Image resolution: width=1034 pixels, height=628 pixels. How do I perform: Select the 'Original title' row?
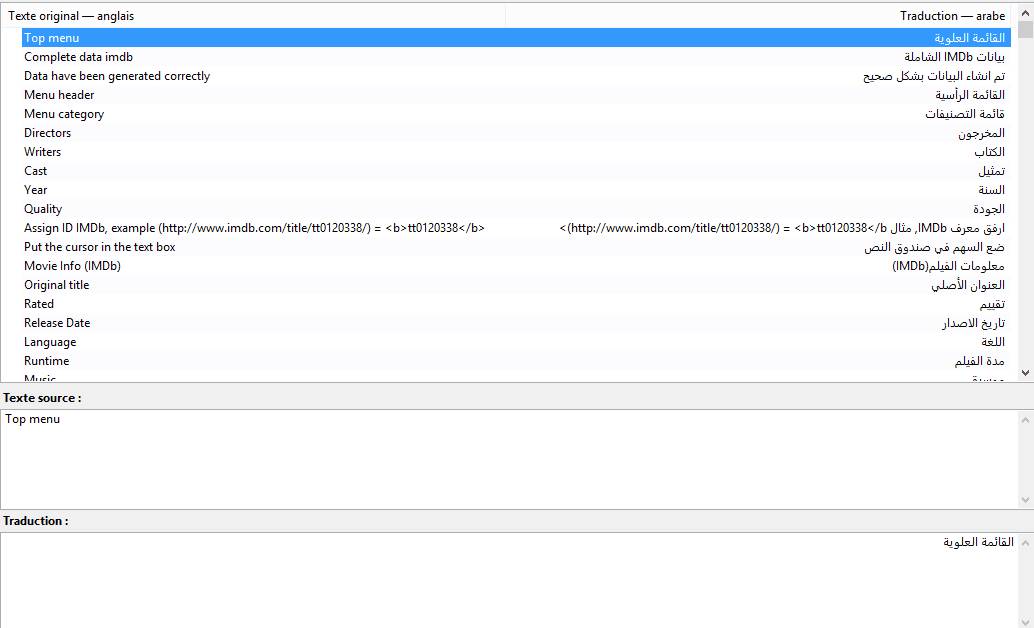click(x=516, y=285)
